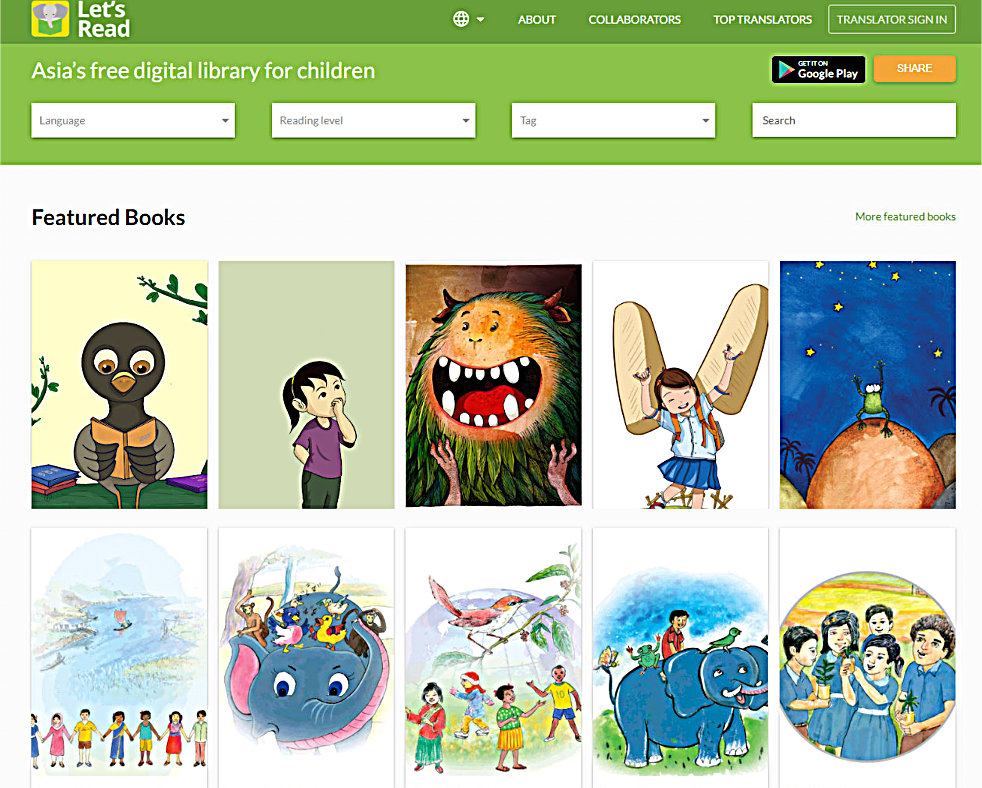Open the Reading level dropdown
Screen dimensions: 982x788
point(374,120)
